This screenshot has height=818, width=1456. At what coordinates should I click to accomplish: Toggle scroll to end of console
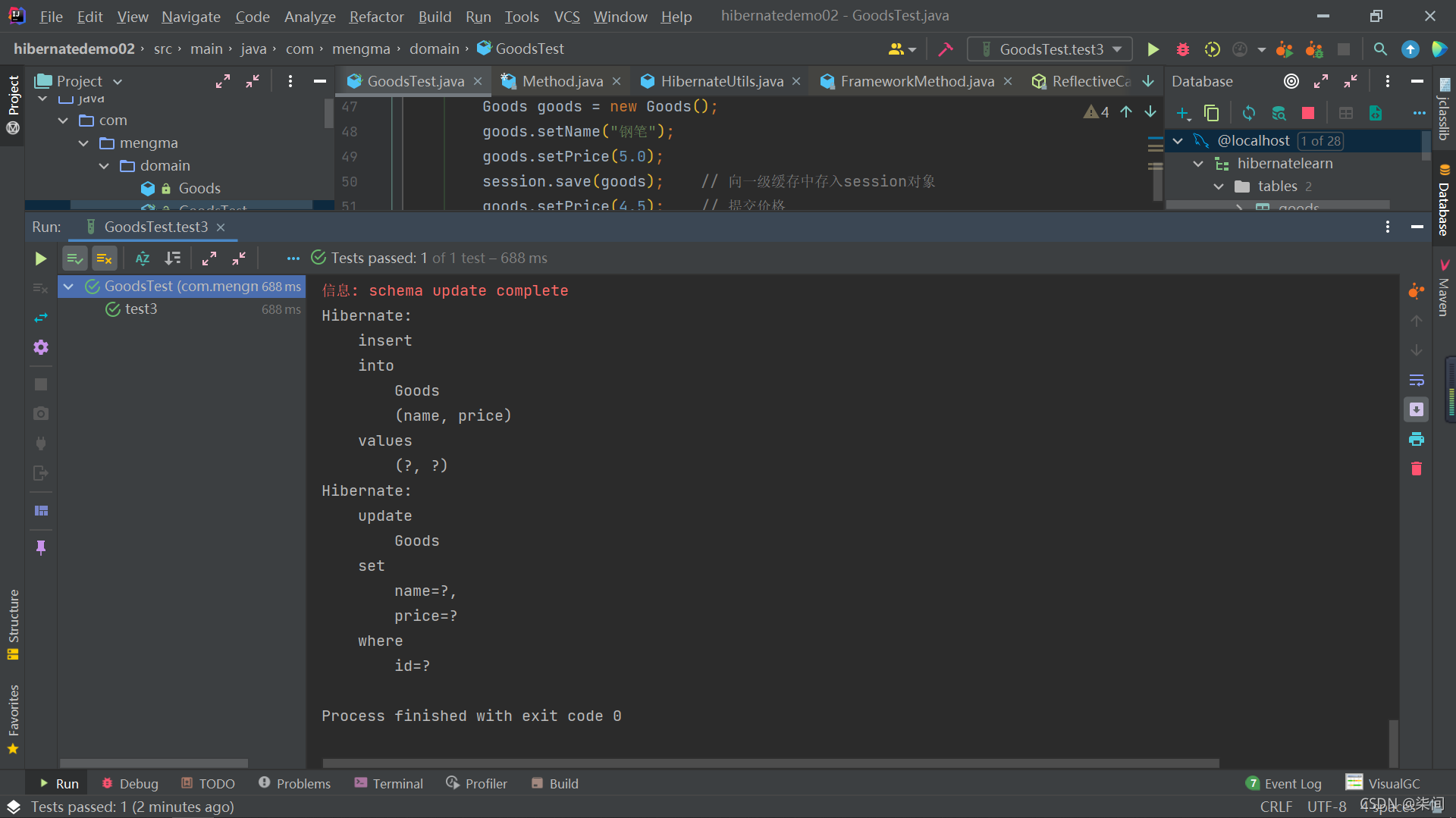tap(1416, 409)
